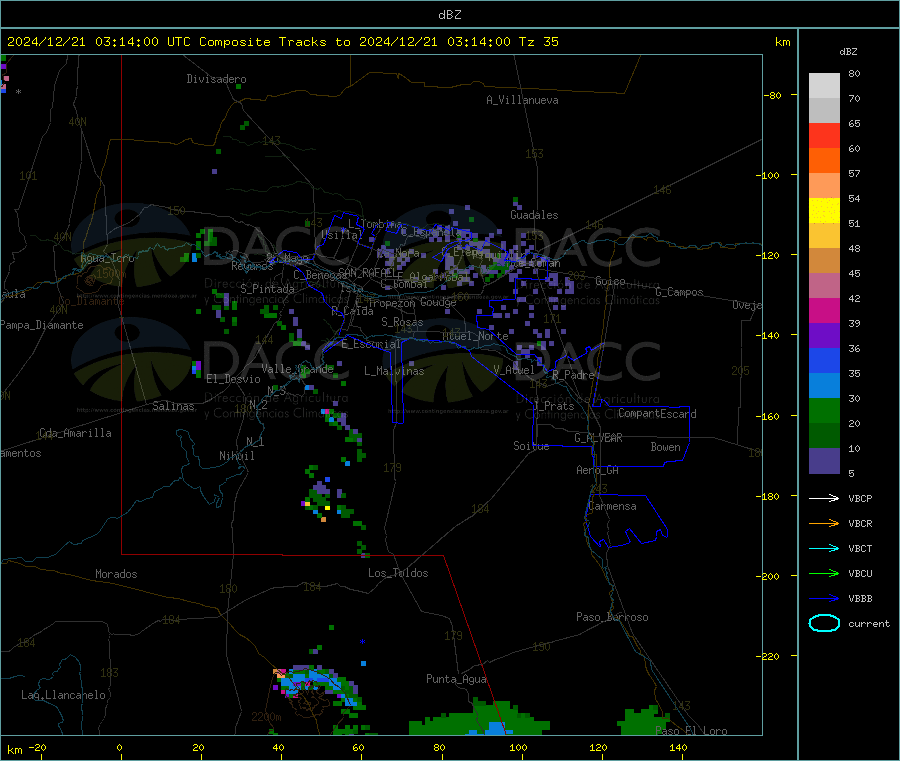This screenshot has height=761, width=900.
Task: Click the orange VBCR arrow legend icon
Action: point(824,523)
